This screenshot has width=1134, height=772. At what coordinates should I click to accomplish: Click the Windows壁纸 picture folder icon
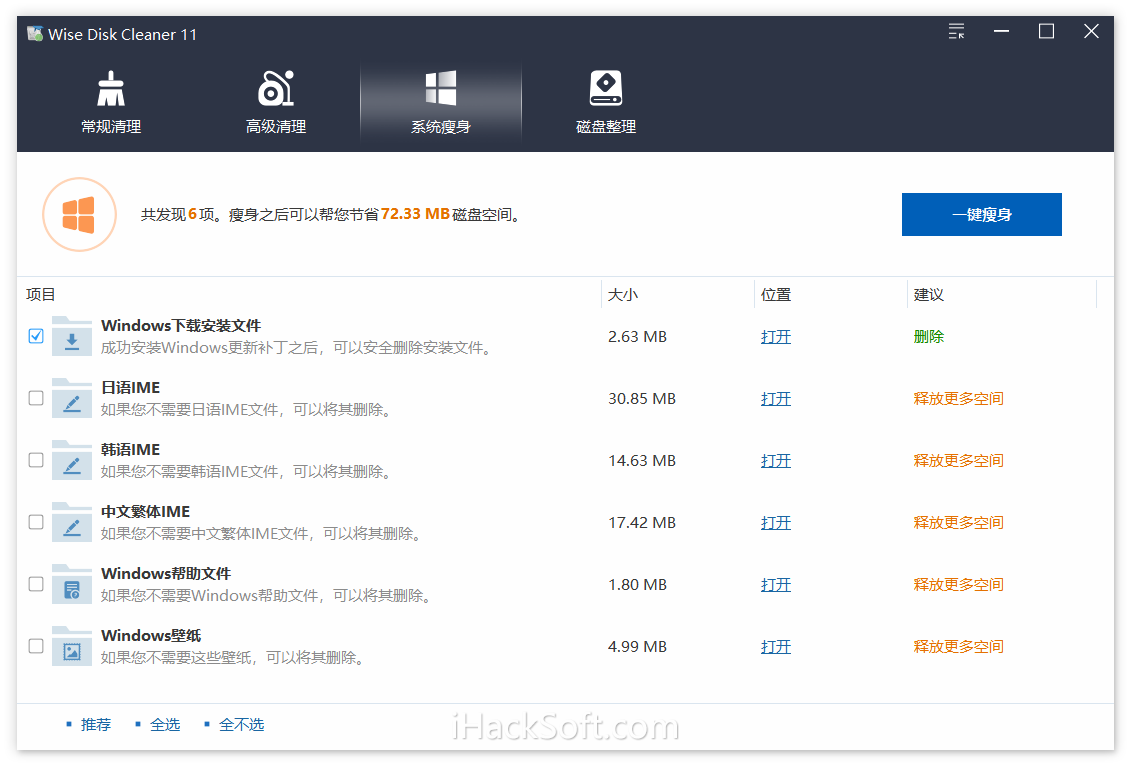click(x=72, y=646)
